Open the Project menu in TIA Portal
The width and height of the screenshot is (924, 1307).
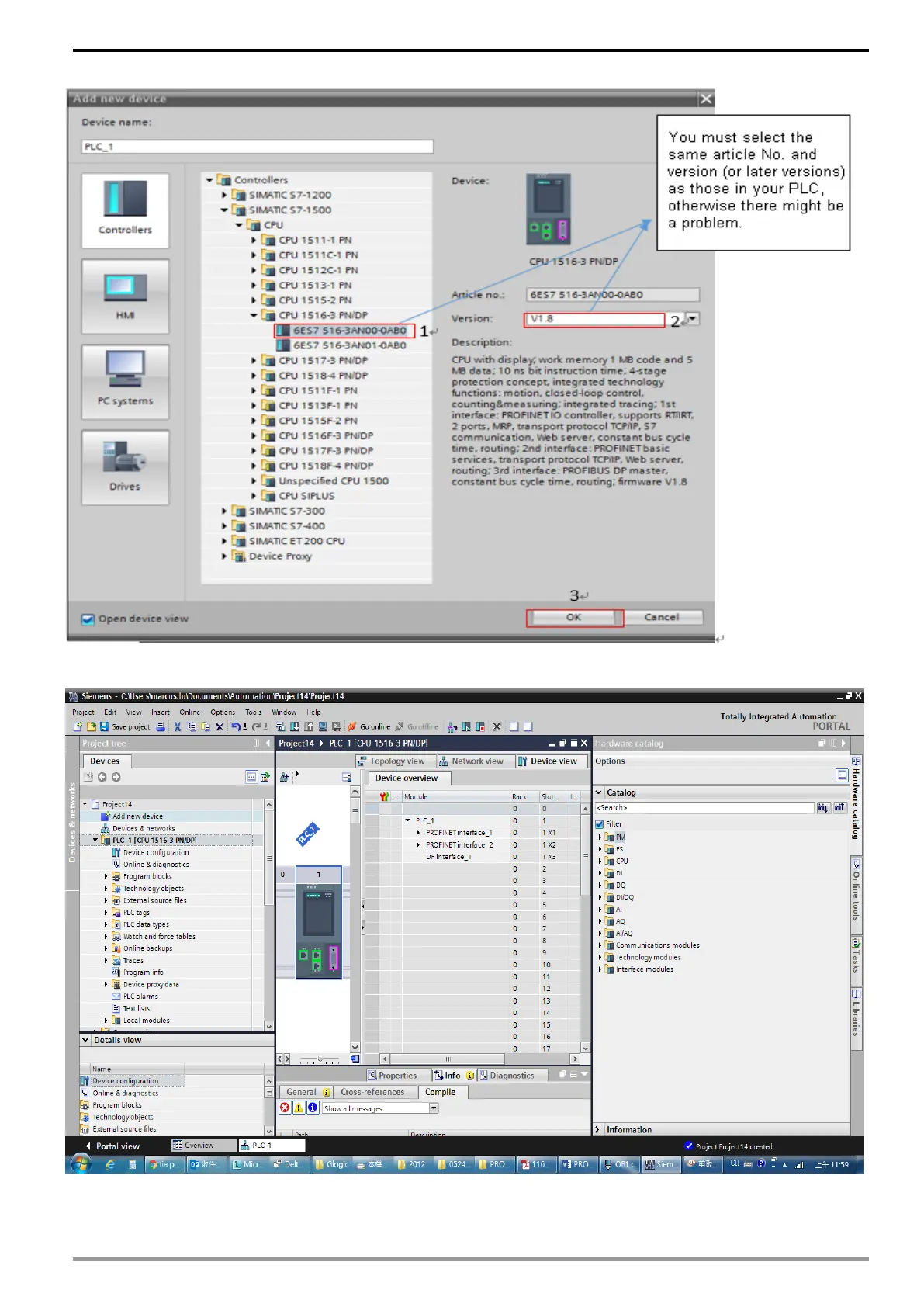(x=83, y=712)
